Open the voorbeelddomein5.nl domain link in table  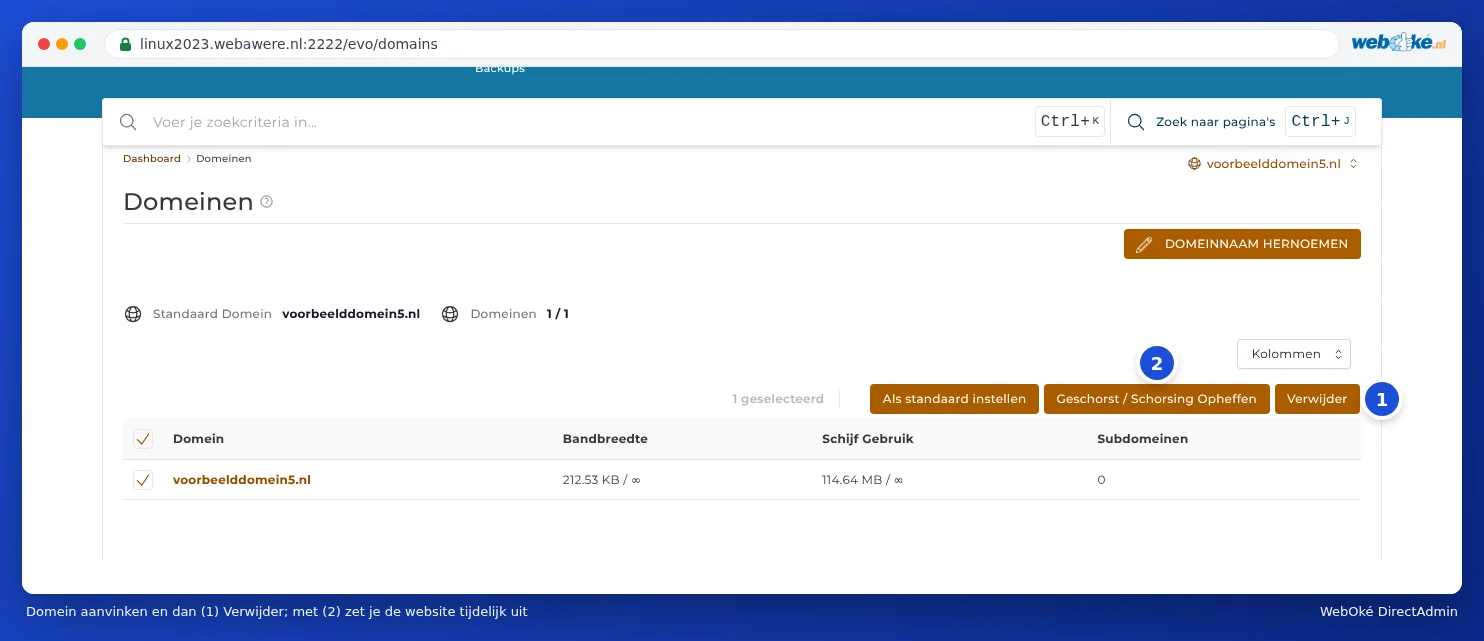(x=242, y=480)
